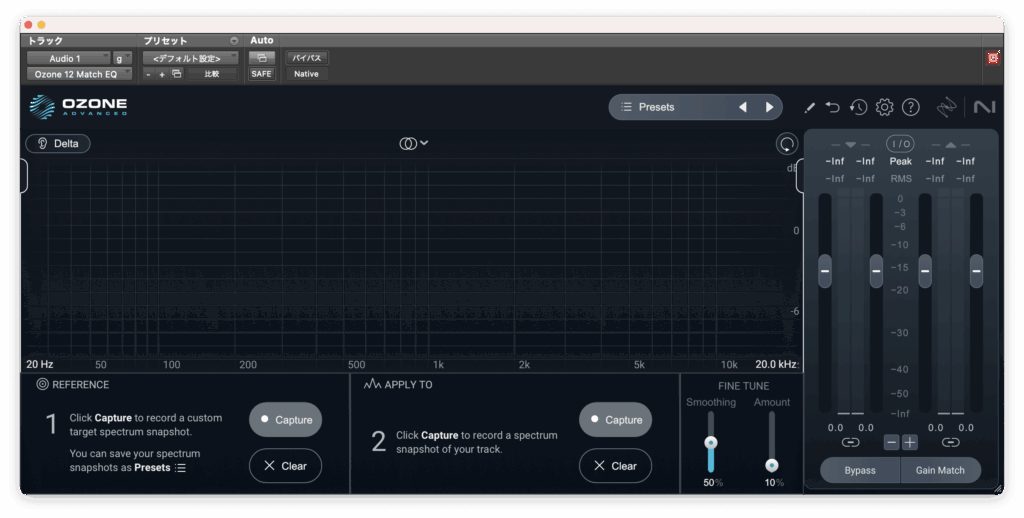1024x518 pixels.
Task: Enable Gain Match
Action: point(940,470)
